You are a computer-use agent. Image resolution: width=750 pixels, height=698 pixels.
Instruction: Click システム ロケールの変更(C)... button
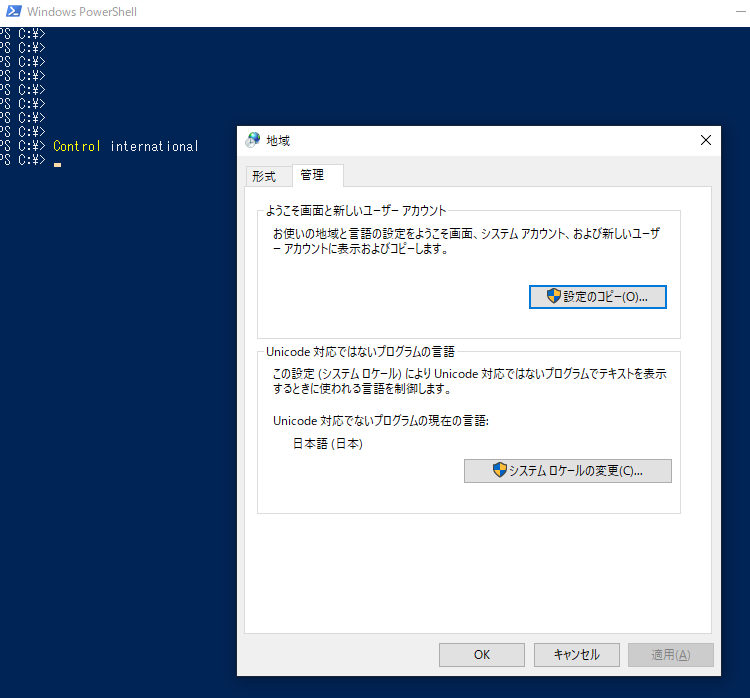(567, 471)
